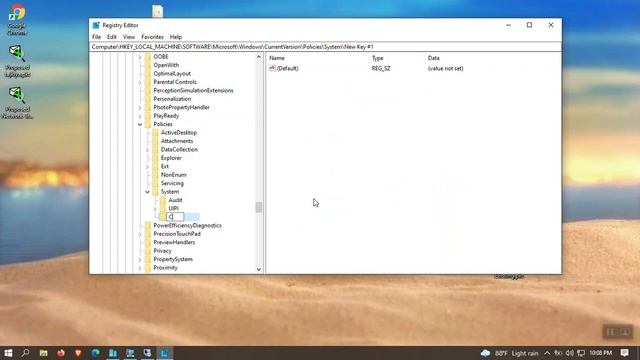Click the tree scrollbar down arrow
The image size is (640, 360).
259,269
